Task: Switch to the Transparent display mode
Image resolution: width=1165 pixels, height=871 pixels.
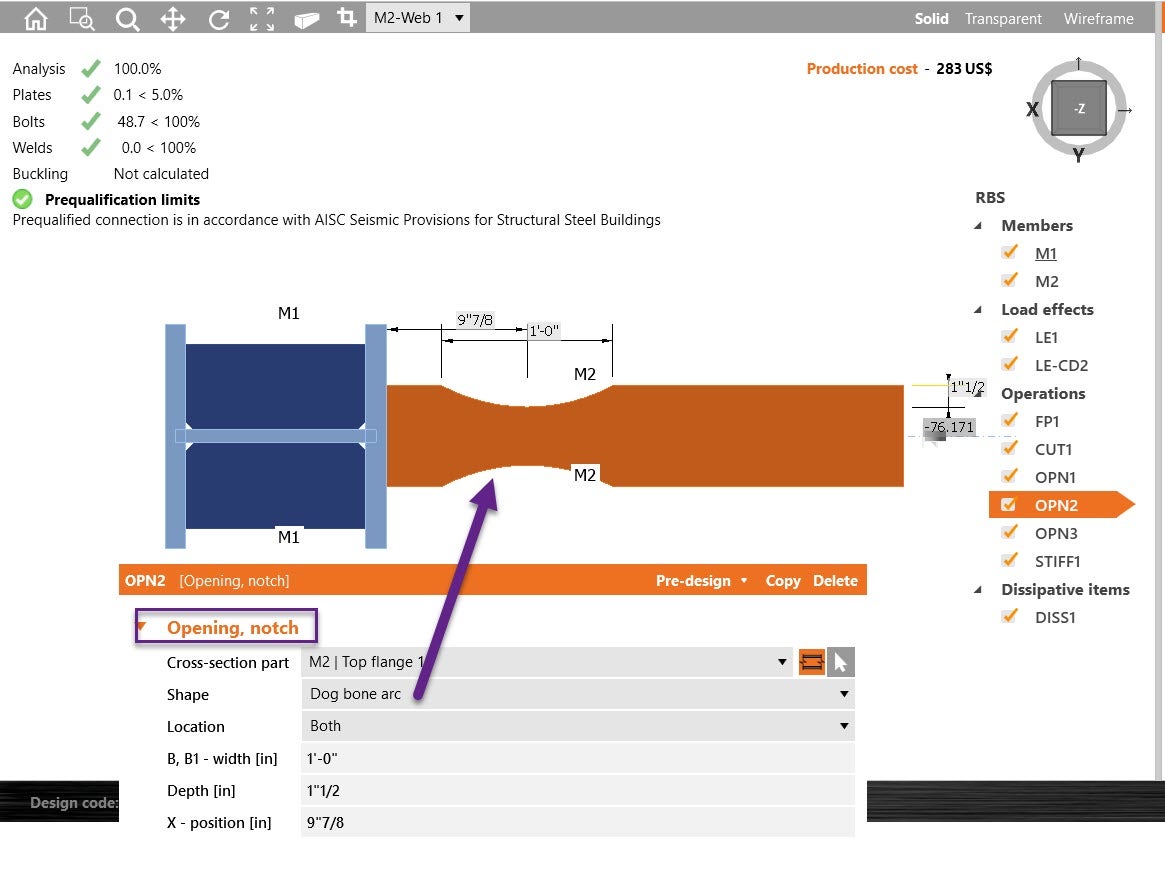Action: (x=1003, y=18)
